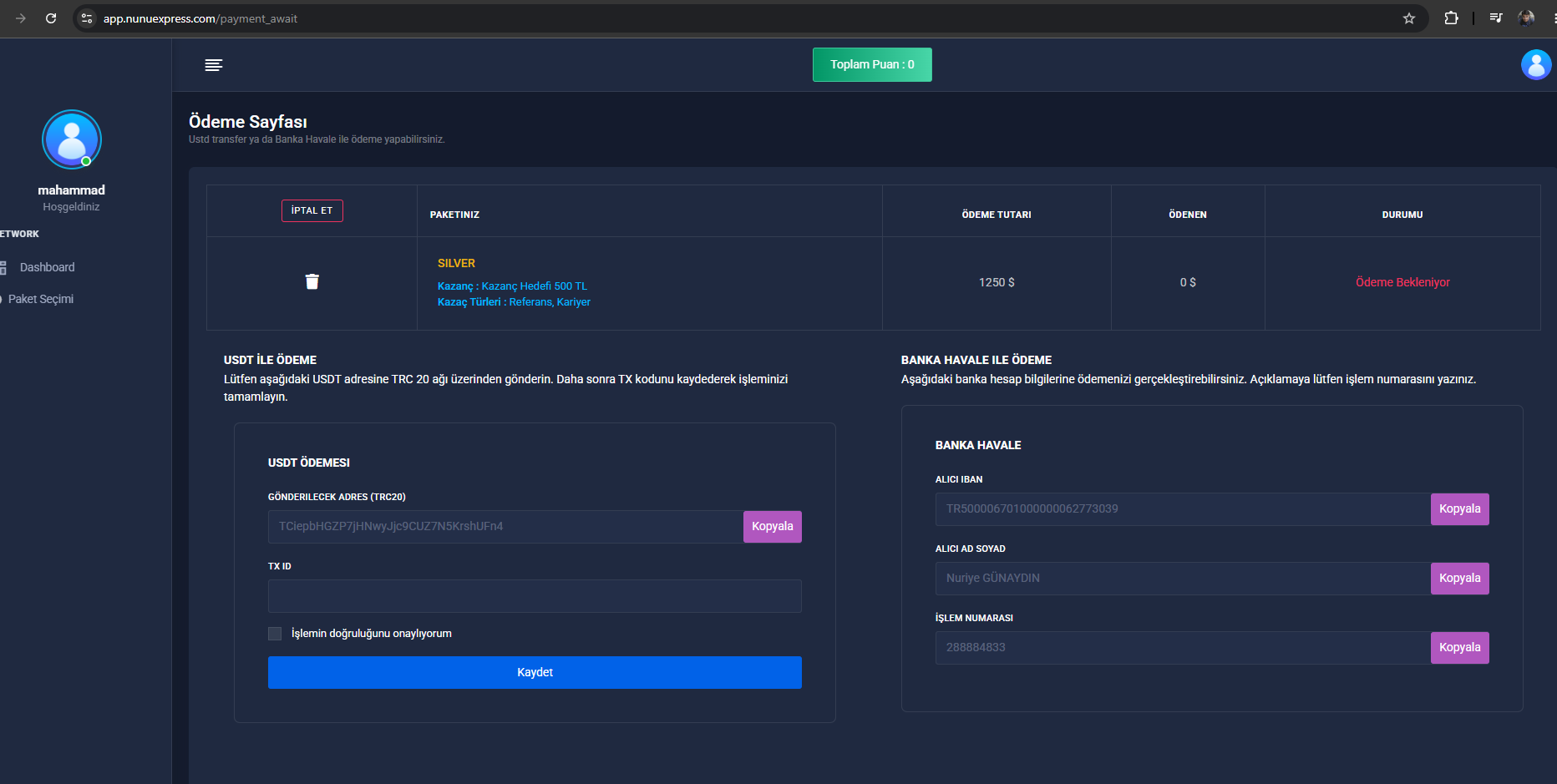
Task: Bookmark this page with the star icon
Action: pyautogui.click(x=1409, y=18)
